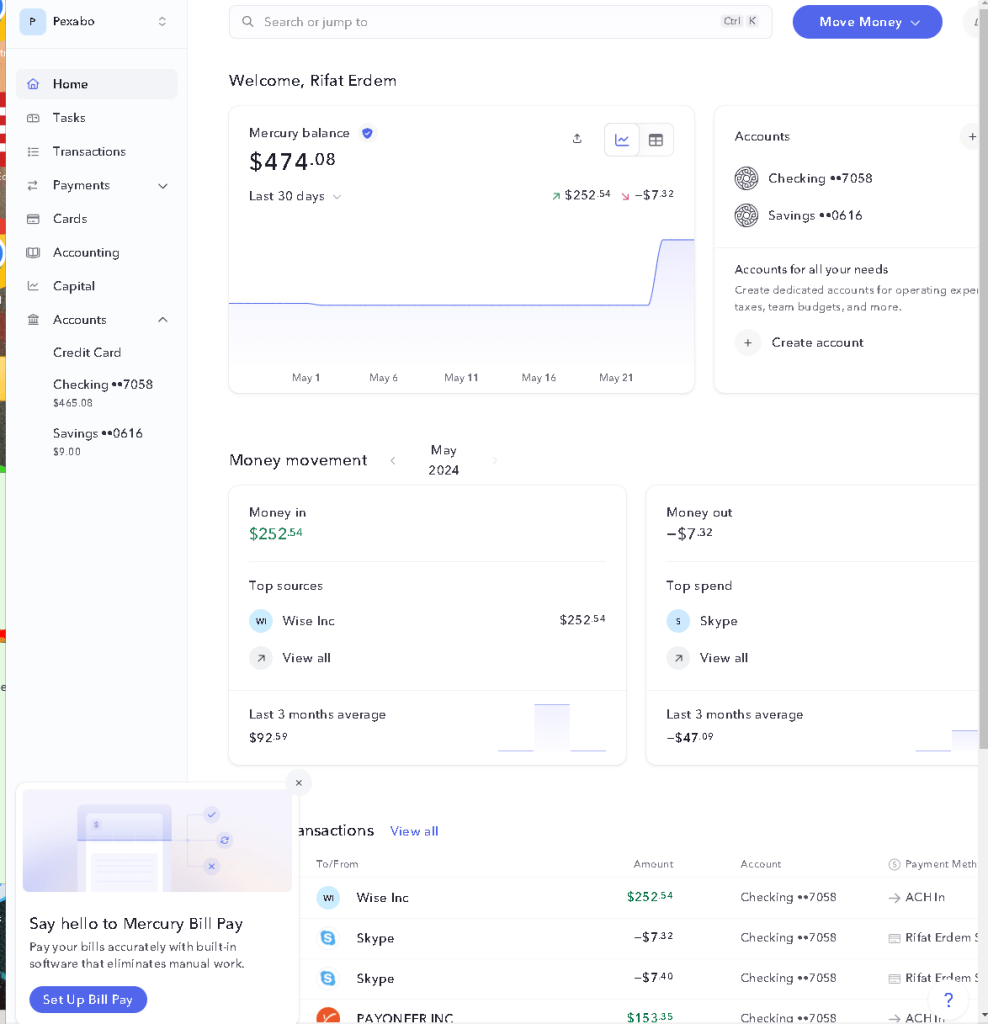This screenshot has height=1024, width=988.
Task: Click the Transactions list icon
Action: 33,152
